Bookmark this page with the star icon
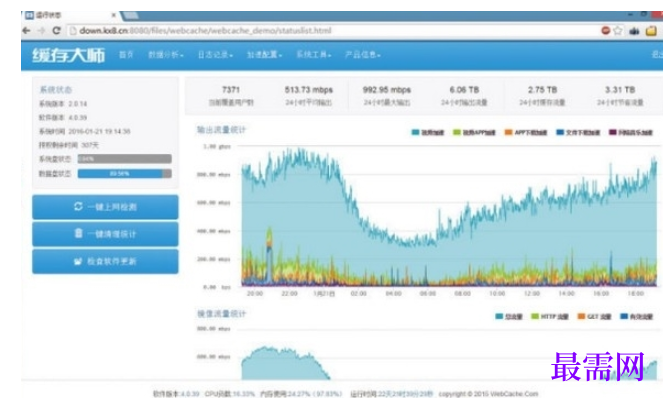Viewport: 663px width, 398px height. tap(618, 30)
